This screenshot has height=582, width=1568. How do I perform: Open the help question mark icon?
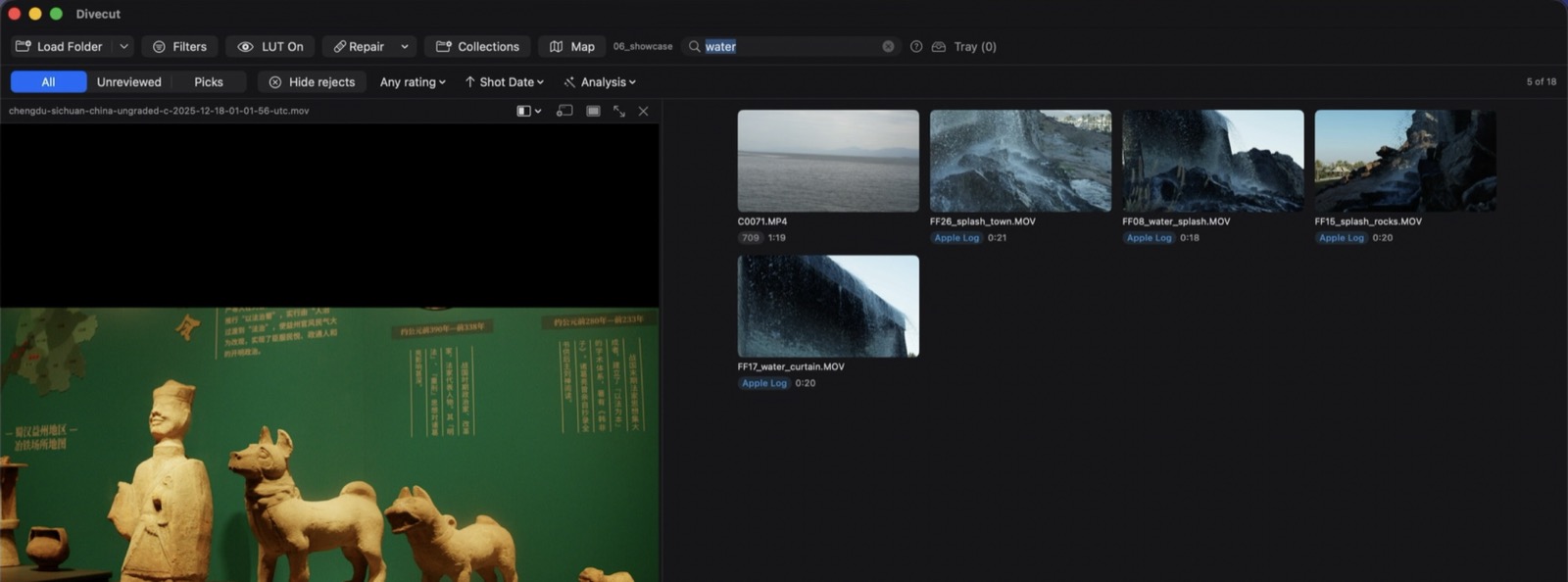click(916, 46)
